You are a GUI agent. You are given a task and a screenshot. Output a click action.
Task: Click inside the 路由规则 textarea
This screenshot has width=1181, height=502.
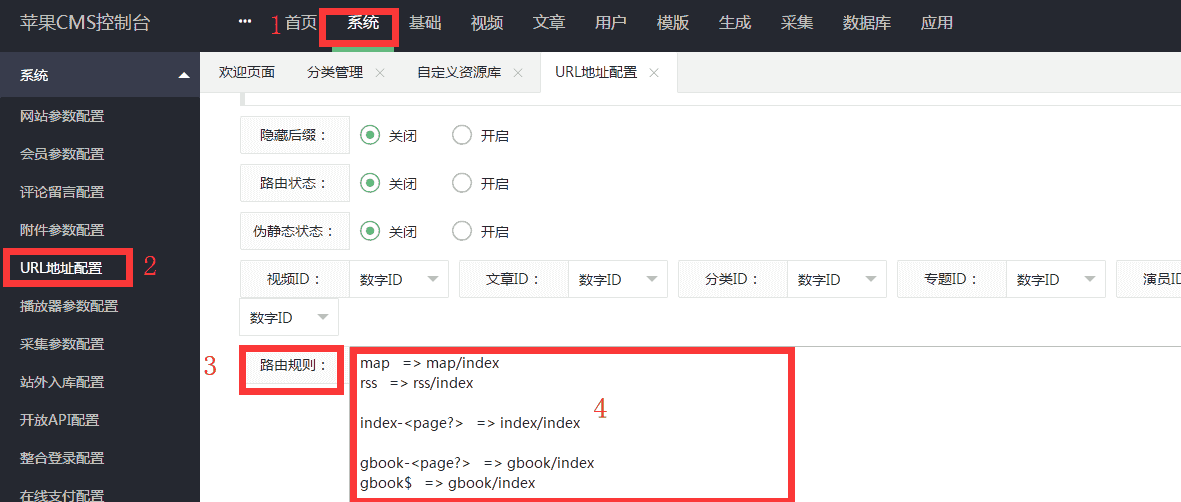[x=765, y=424]
